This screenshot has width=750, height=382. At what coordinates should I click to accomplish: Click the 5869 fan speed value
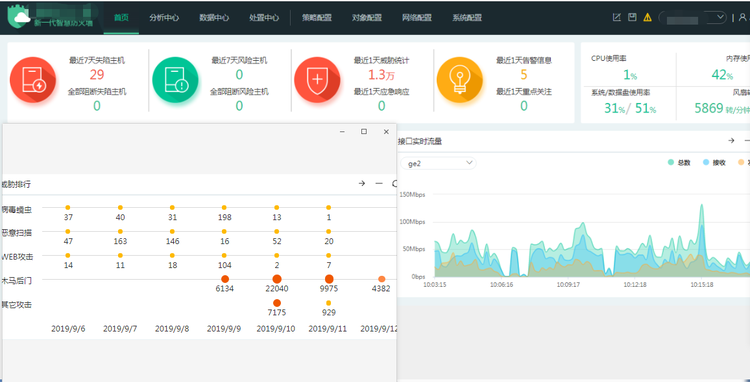[x=708, y=109]
